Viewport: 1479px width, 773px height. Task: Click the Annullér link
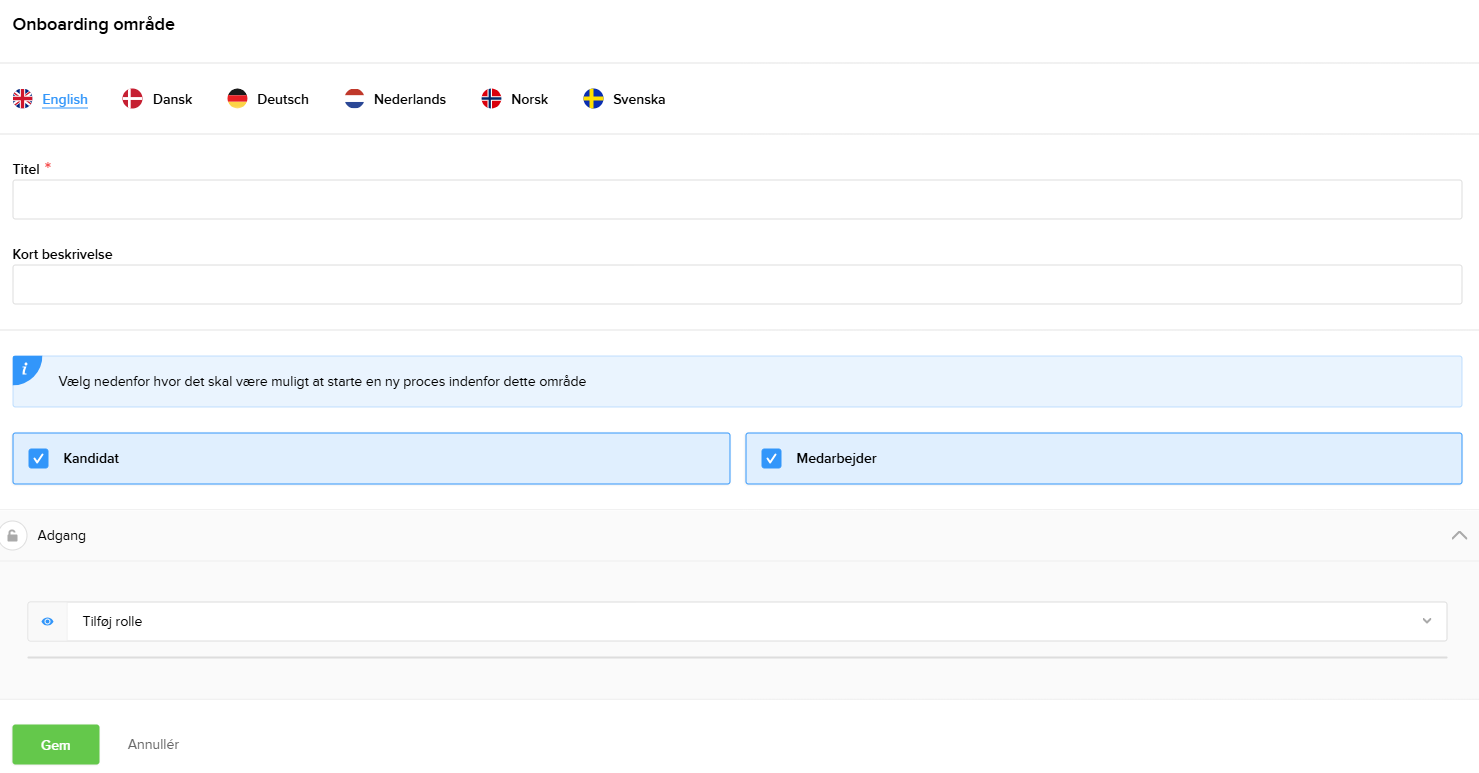(x=152, y=744)
